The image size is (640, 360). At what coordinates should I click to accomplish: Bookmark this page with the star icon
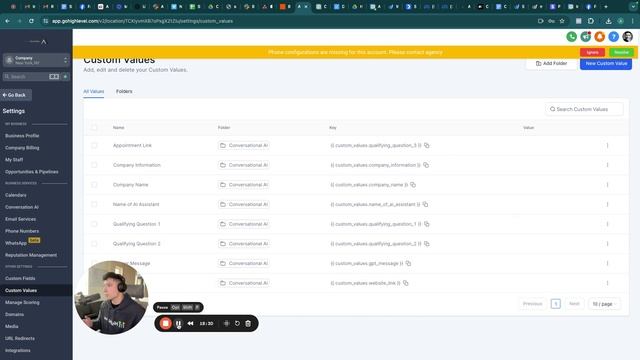(x=562, y=21)
